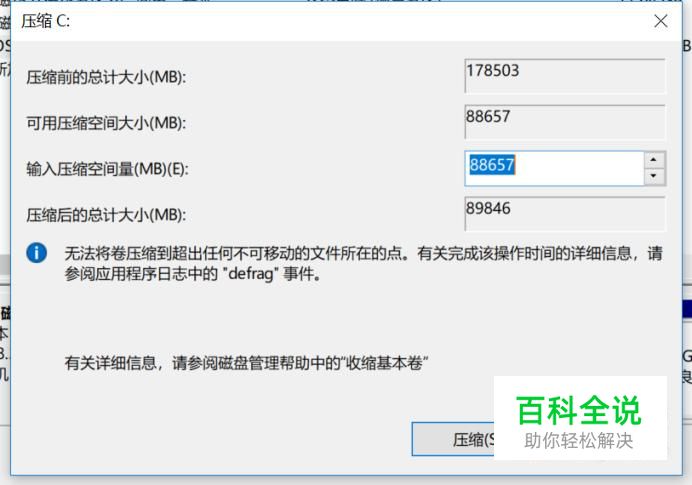Click the 无法将卷压缩 information message text
692x485 pixels.
[x=364, y=263]
